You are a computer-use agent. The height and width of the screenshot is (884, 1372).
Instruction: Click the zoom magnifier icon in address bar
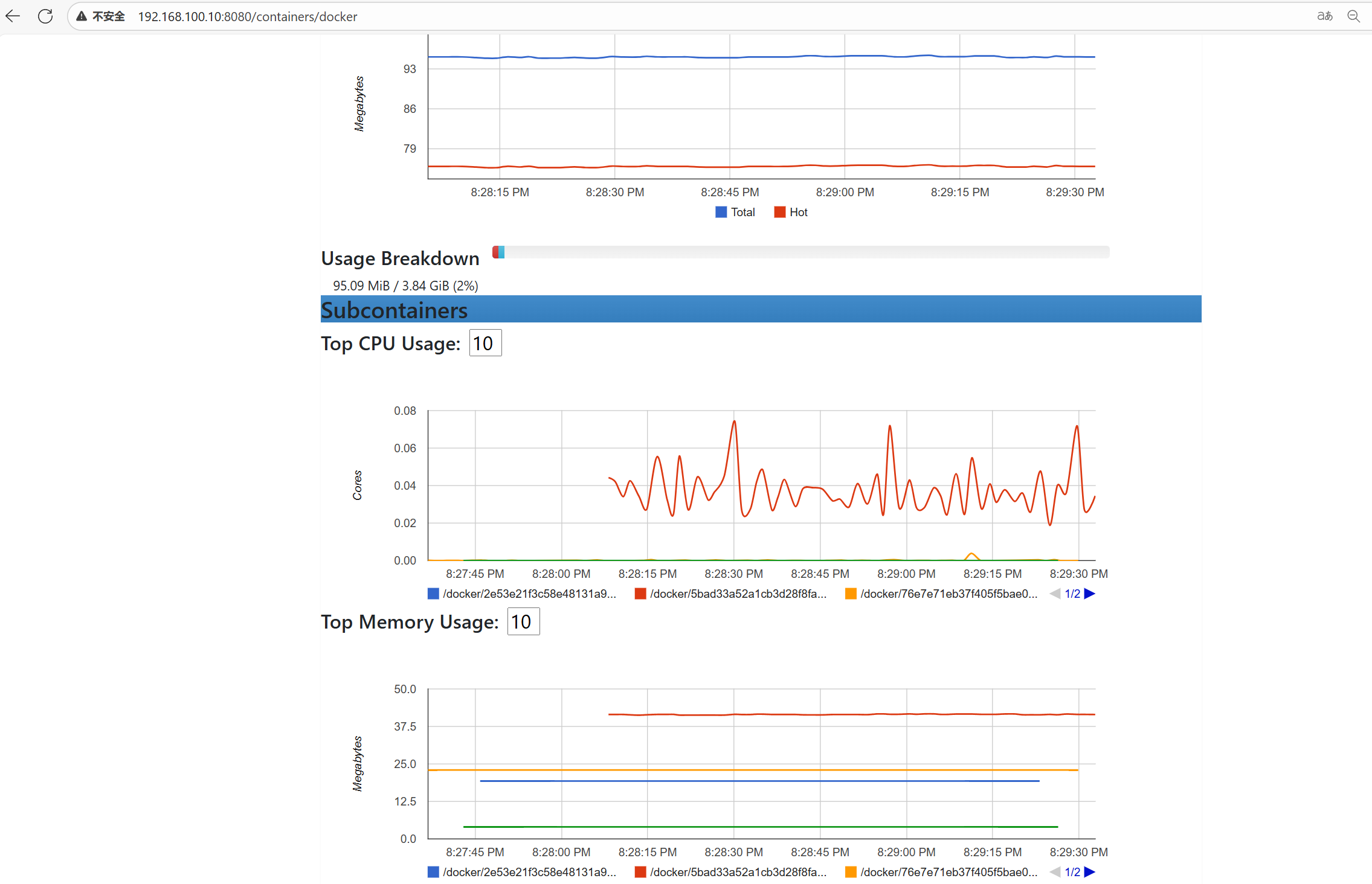coord(1354,16)
